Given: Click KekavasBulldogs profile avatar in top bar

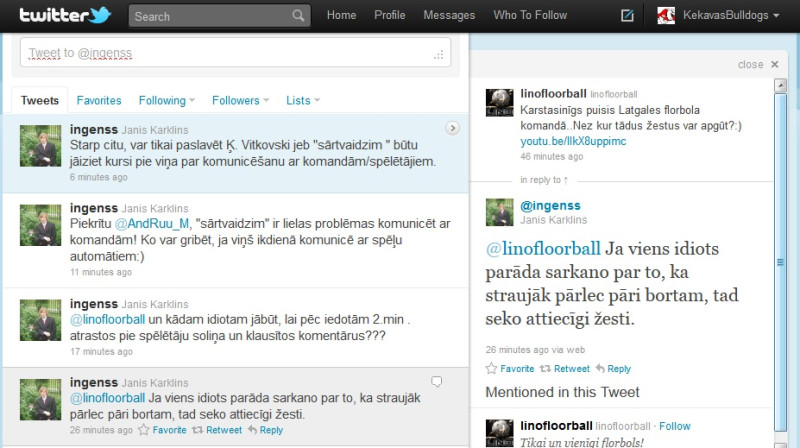Looking at the screenshot, I should (x=666, y=16).
